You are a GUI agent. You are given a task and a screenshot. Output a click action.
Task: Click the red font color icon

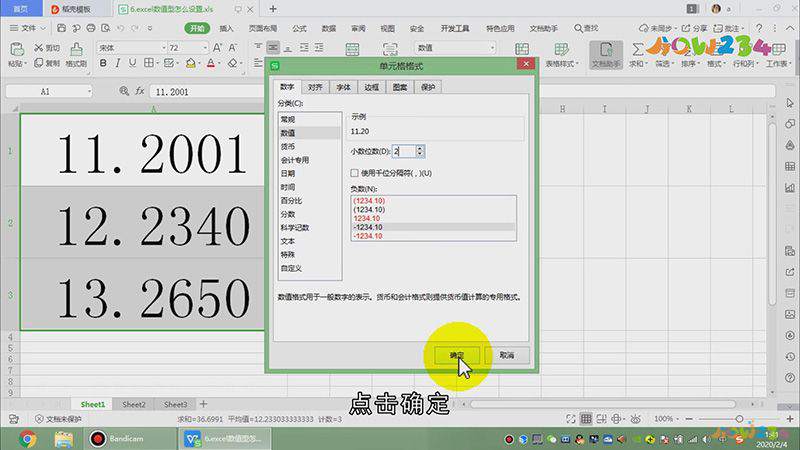(x=211, y=63)
